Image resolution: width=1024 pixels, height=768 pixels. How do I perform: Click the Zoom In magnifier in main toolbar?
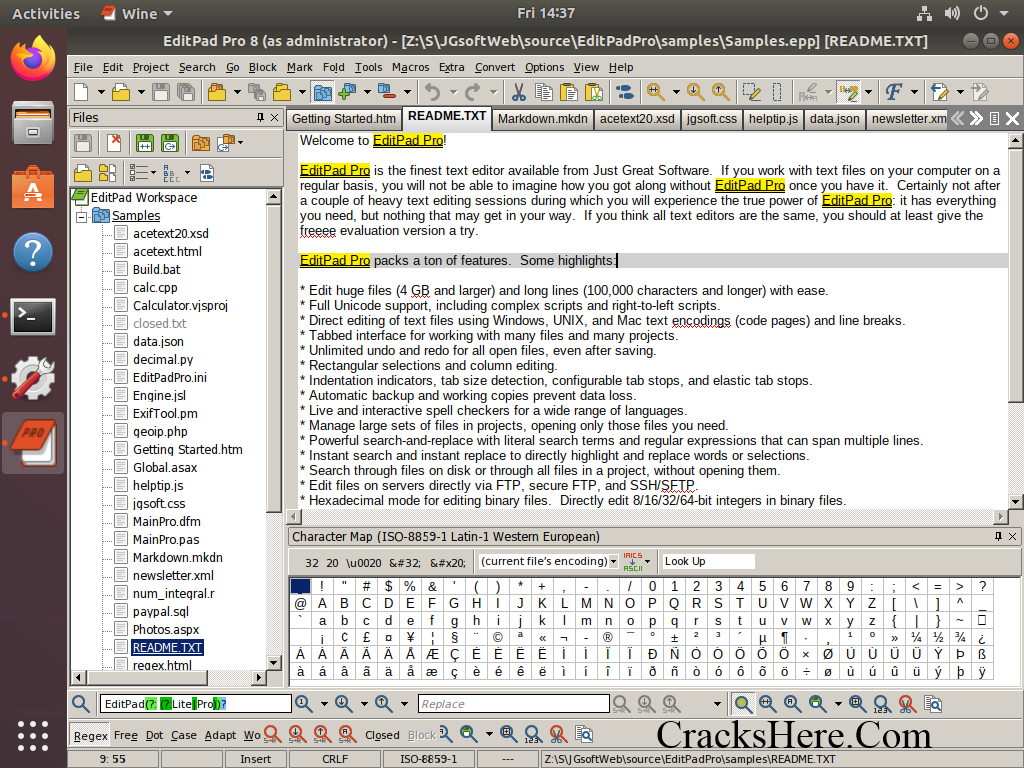pyautogui.click(x=655, y=92)
